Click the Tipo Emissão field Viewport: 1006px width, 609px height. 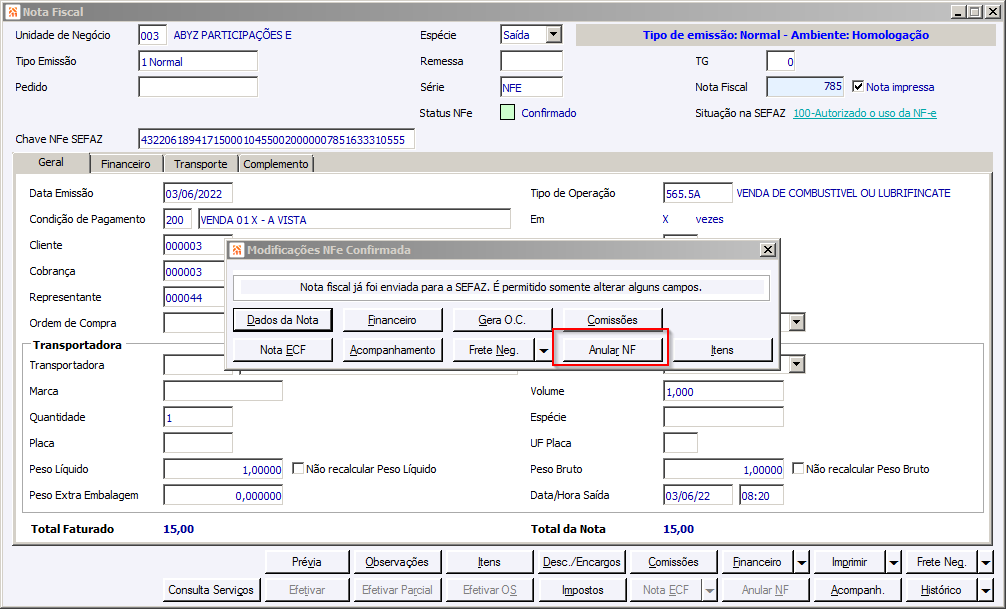(x=198, y=62)
